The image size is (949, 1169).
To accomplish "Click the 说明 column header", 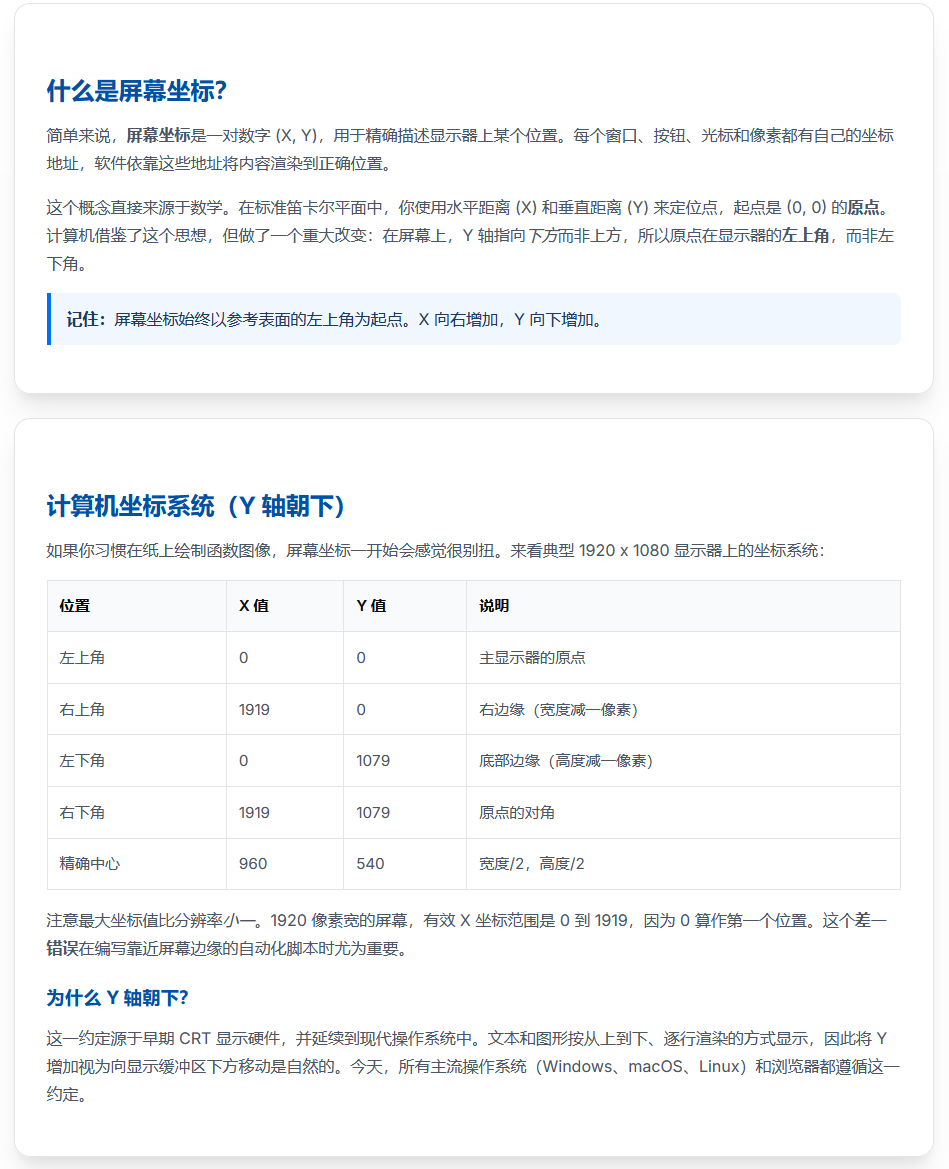I will pyautogui.click(x=683, y=606).
